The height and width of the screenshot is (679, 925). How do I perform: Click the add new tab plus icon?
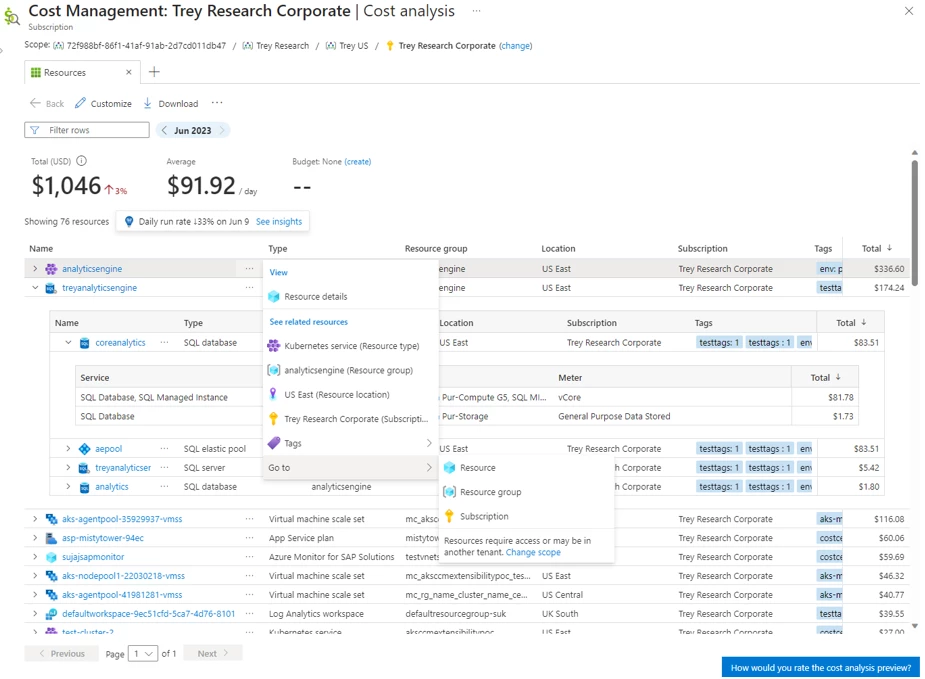point(154,72)
